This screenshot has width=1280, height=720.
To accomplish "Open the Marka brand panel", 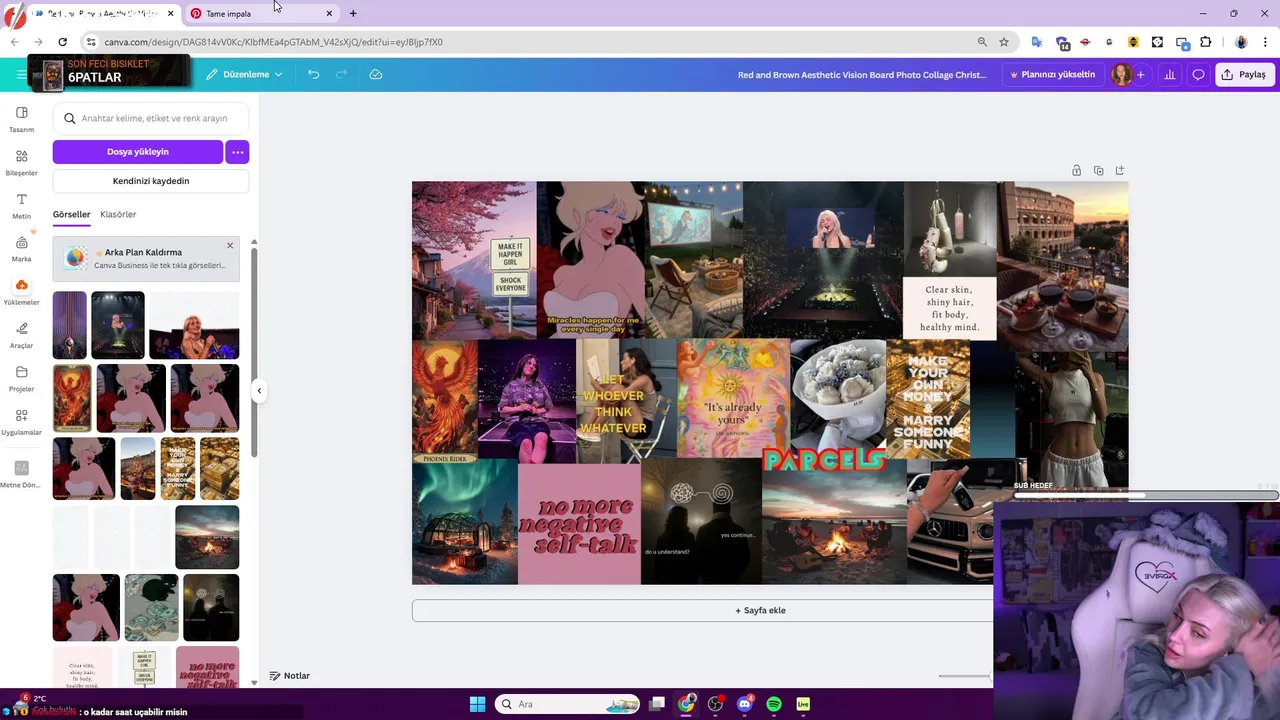I will coord(21,249).
